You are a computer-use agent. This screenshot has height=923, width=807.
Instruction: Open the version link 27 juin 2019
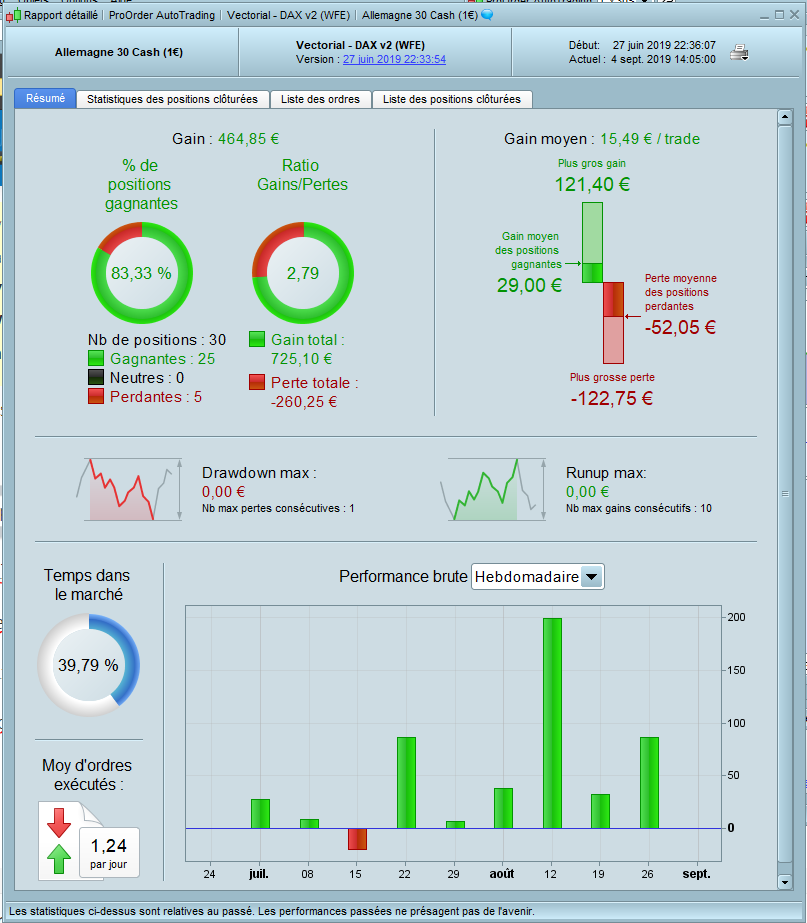click(394, 59)
